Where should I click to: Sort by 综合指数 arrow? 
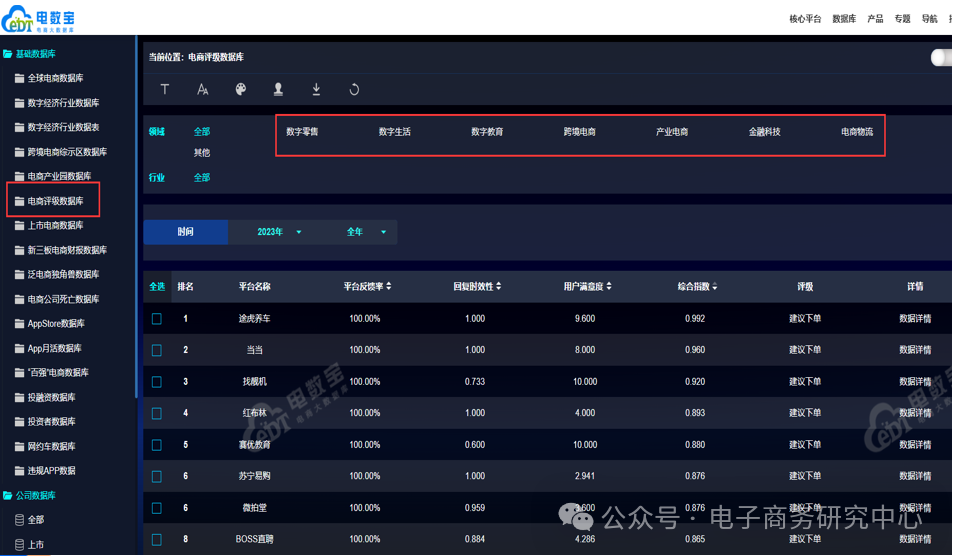pyautogui.click(x=714, y=287)
